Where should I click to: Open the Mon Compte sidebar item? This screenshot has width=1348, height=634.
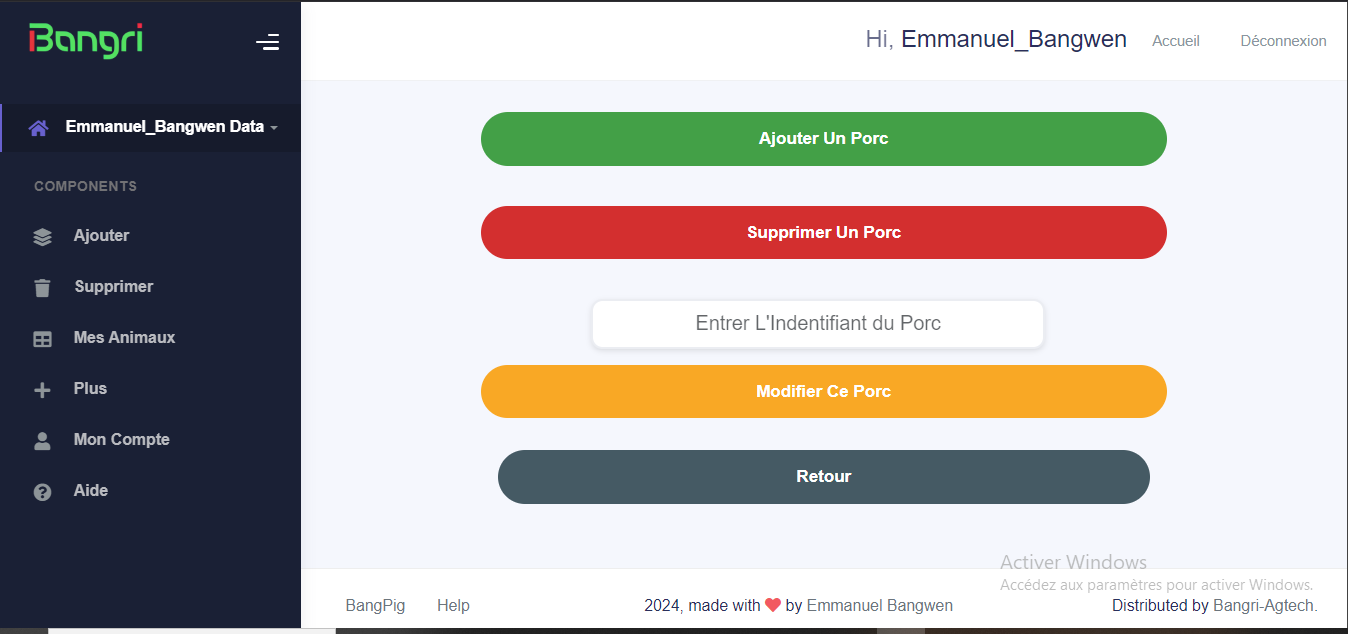tap(121, 440)
